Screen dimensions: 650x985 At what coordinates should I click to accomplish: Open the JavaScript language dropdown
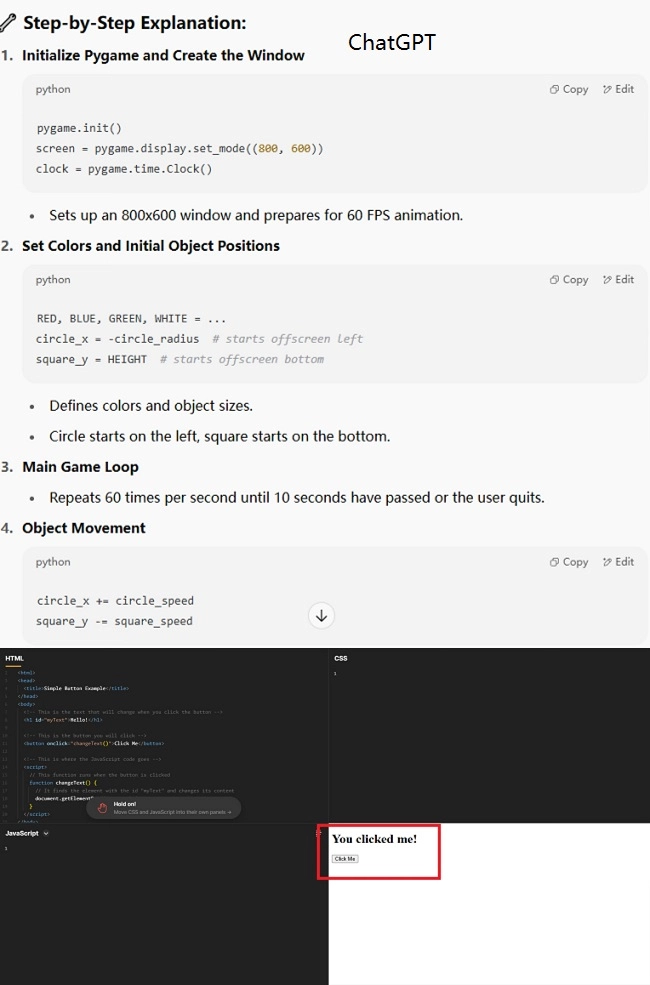pyautogui.click(x=46, y=832)
